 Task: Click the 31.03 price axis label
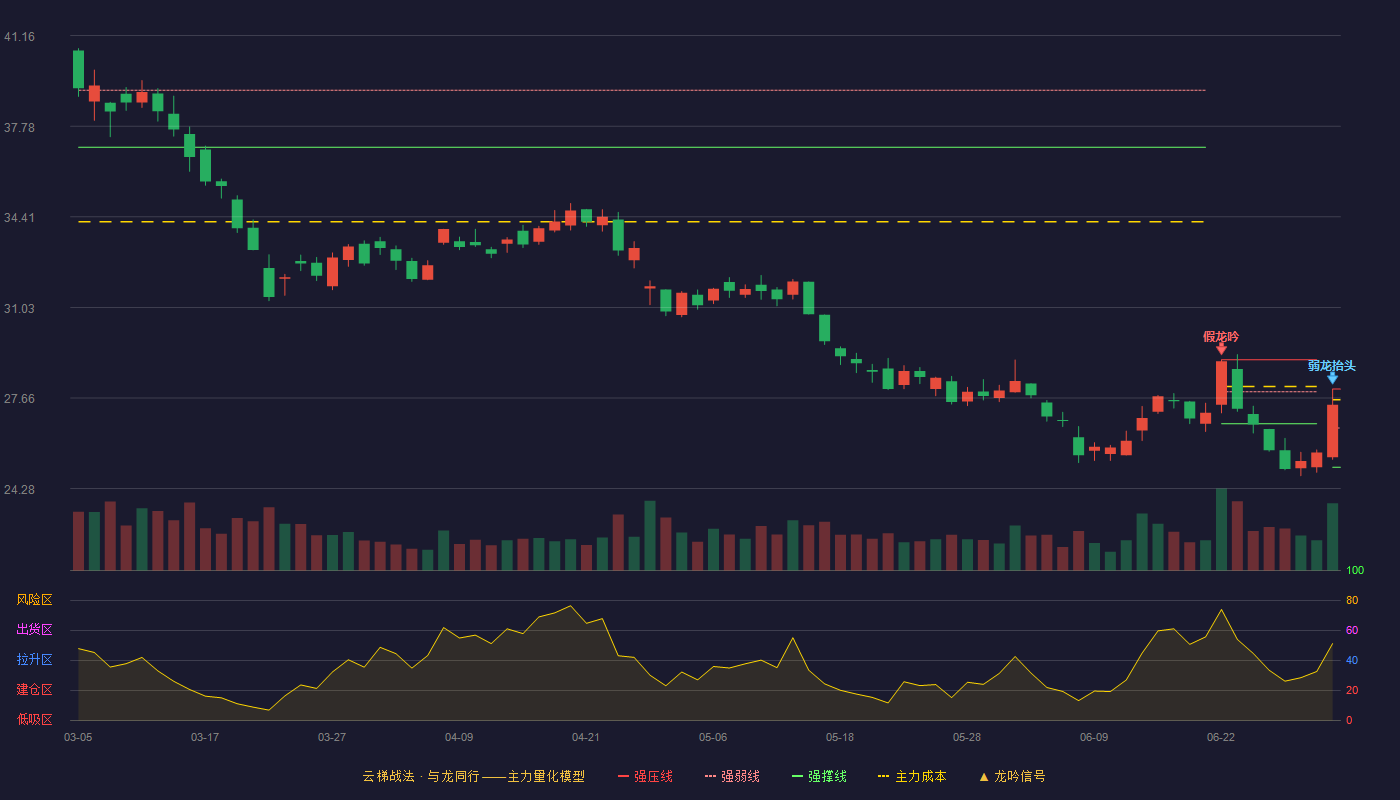(19, 309)
